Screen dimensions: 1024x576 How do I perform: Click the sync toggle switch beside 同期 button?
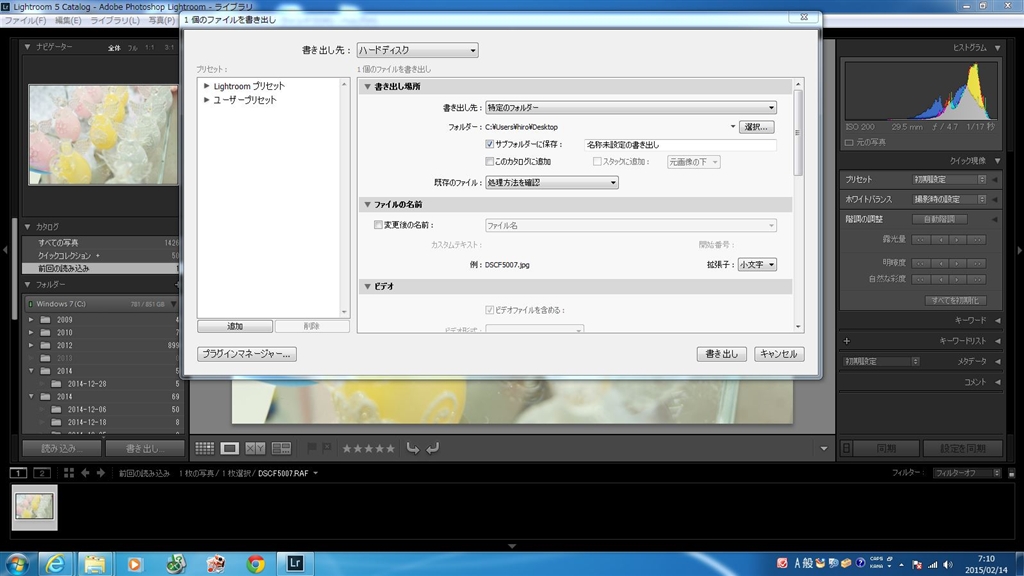pyautogui.click(x=846, y=449)
